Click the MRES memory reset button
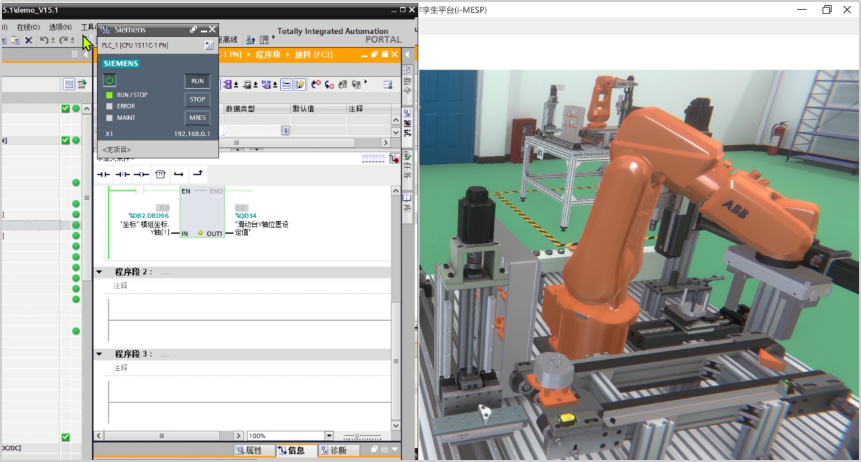The image size is (861, 462). [197, 117]
